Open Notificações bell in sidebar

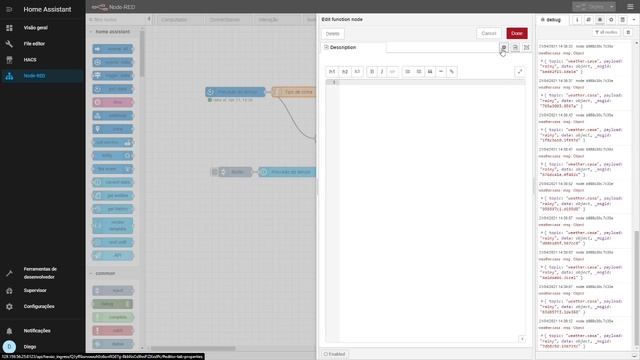pyautogui.click(x=42, y=331)
